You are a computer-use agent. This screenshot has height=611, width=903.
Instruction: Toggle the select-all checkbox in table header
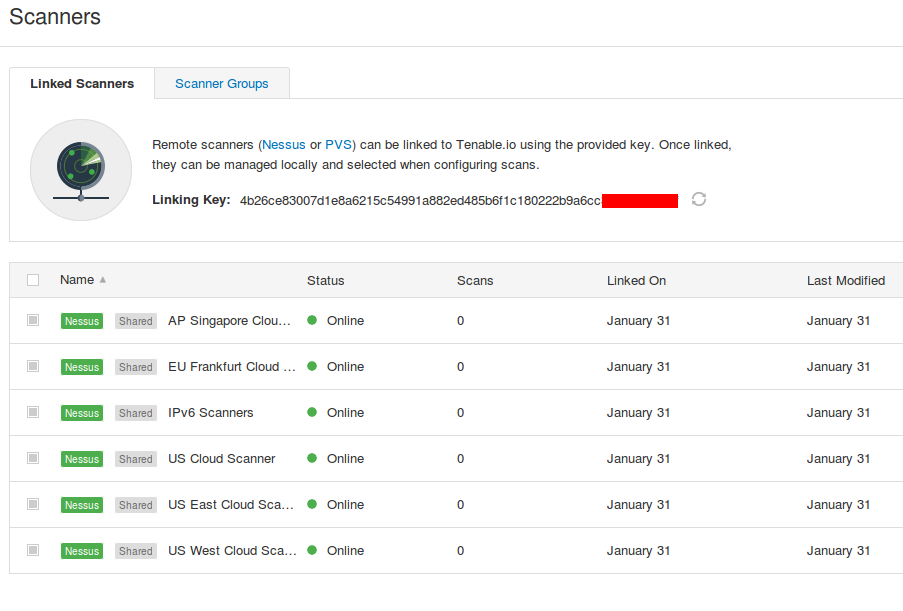pyautogui.click(x=33, y=280)
